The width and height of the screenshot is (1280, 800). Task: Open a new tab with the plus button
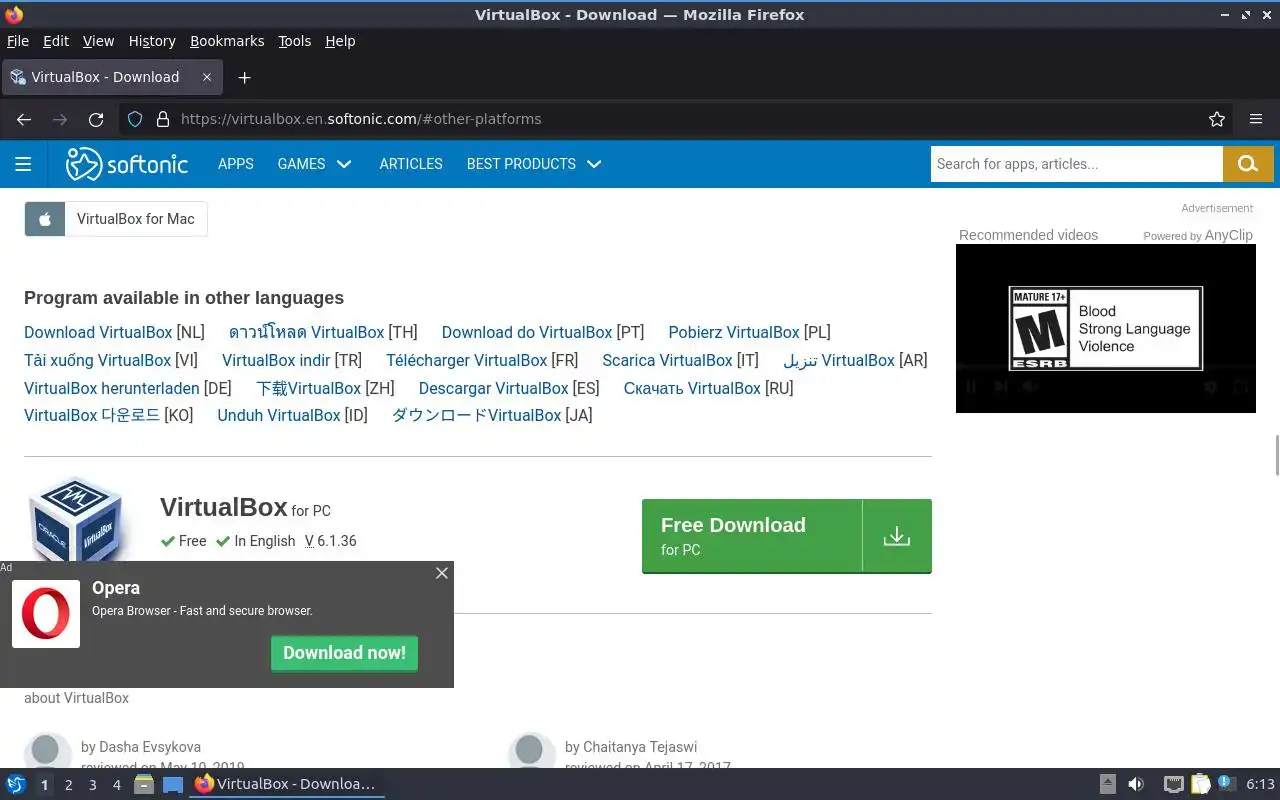coord(244,77)
